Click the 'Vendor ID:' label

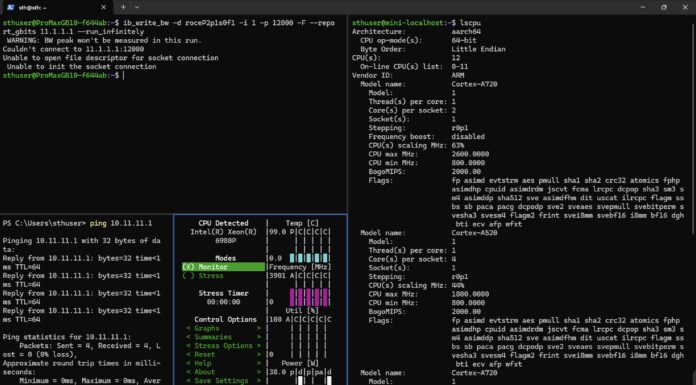(x=373, y=75)
